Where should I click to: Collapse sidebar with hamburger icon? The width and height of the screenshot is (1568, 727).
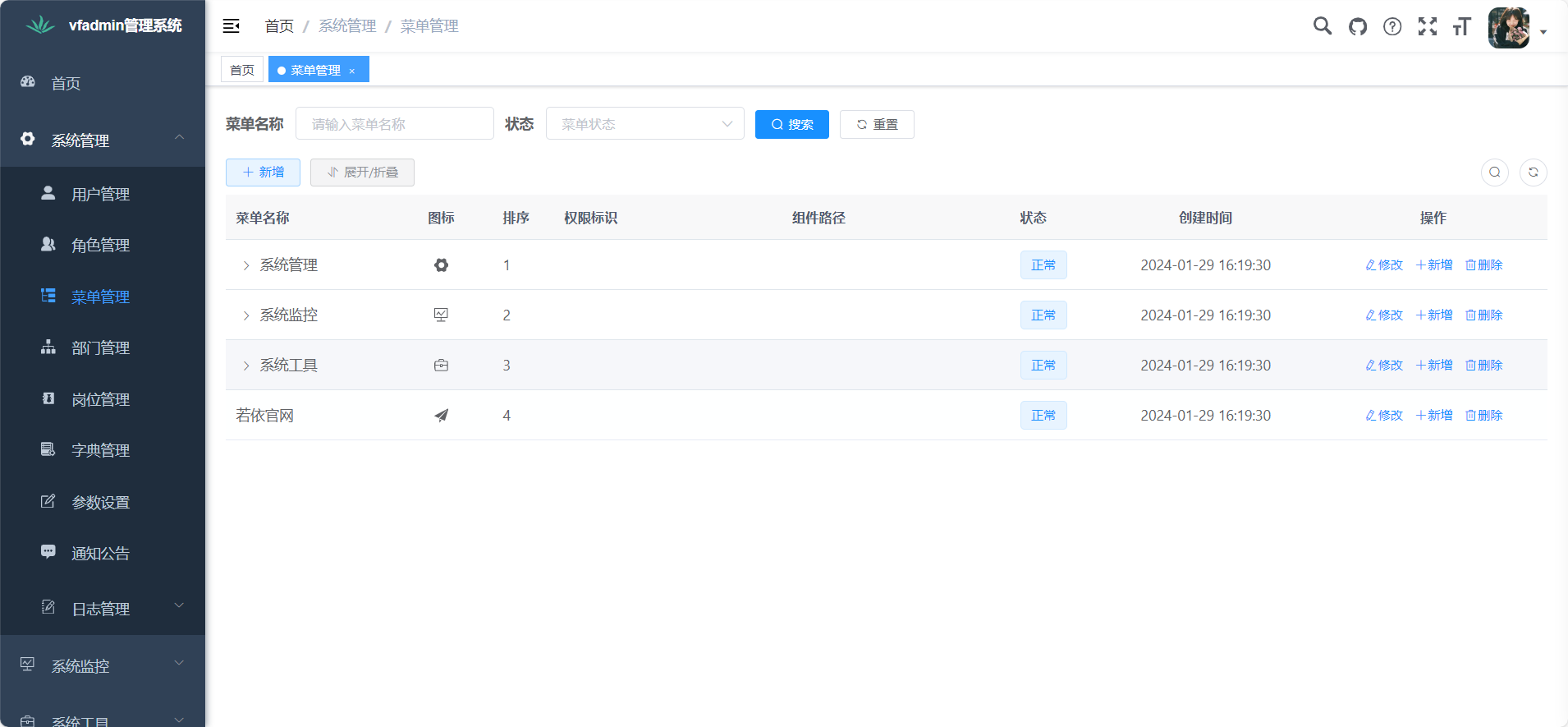pyautogui.click(x=232, y=26)
